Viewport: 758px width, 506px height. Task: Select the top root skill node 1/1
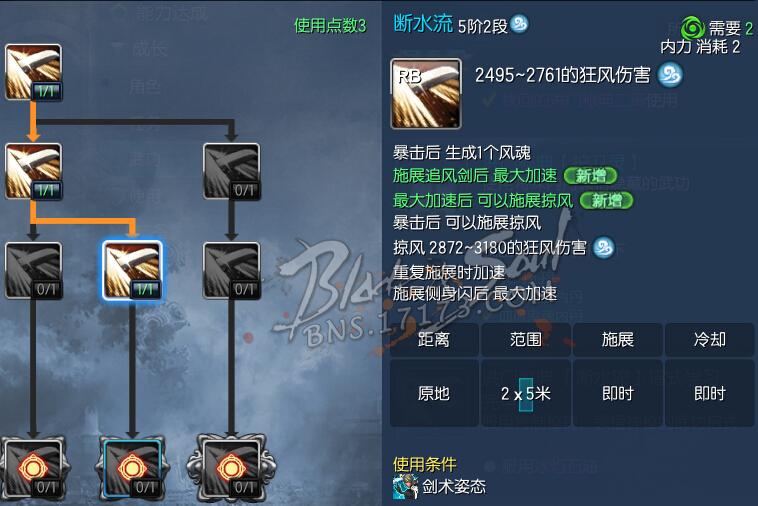[33, 72]
